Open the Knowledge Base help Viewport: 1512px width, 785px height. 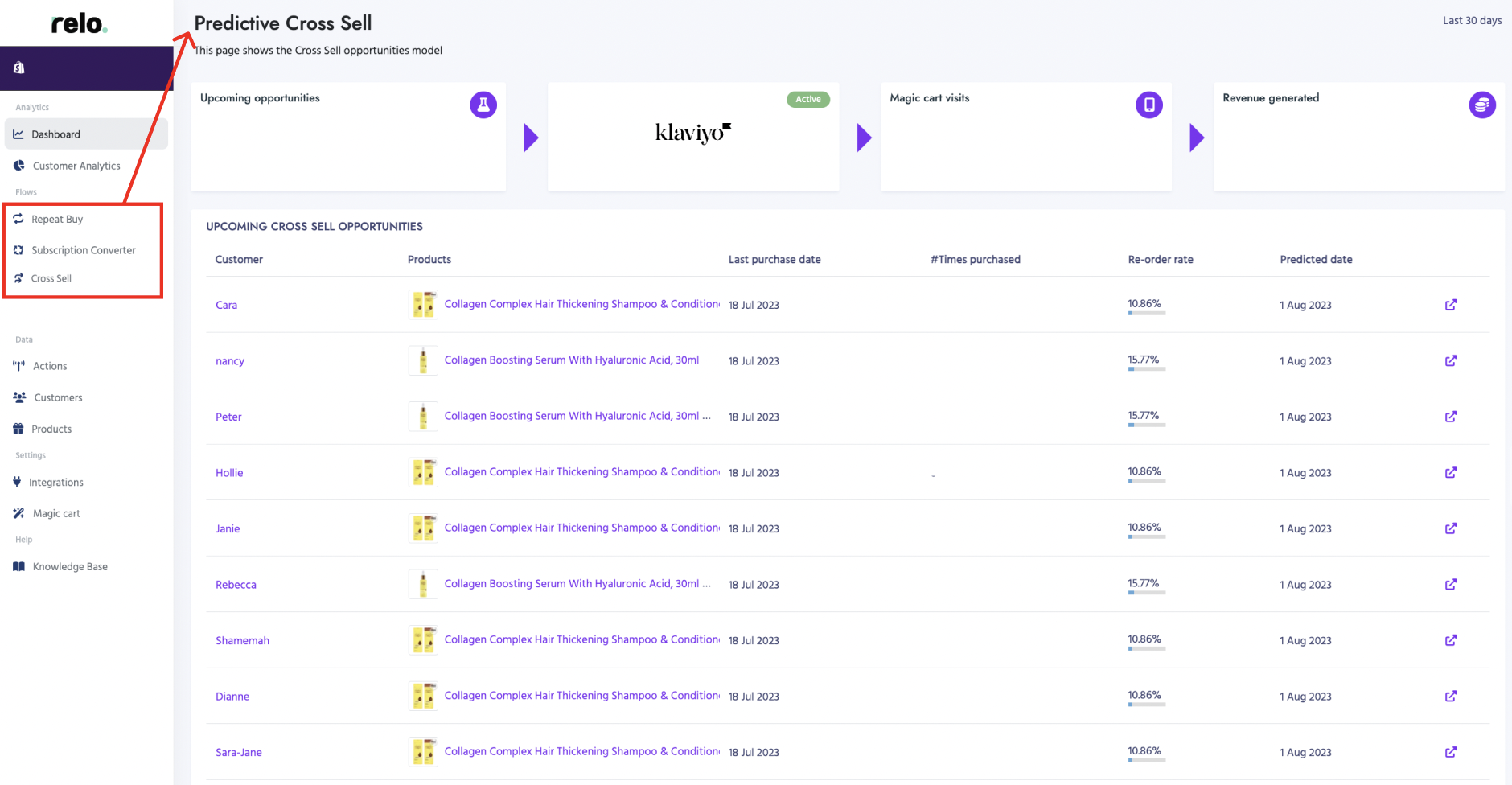tap(70, 566)
